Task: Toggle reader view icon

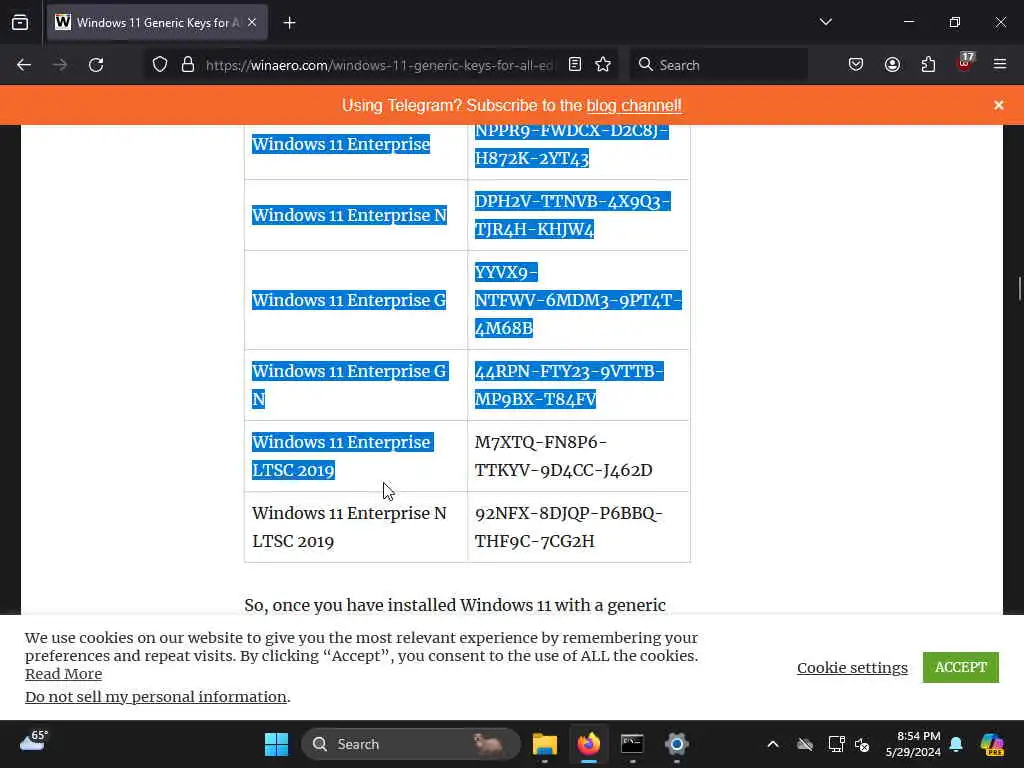Action: 575,65
